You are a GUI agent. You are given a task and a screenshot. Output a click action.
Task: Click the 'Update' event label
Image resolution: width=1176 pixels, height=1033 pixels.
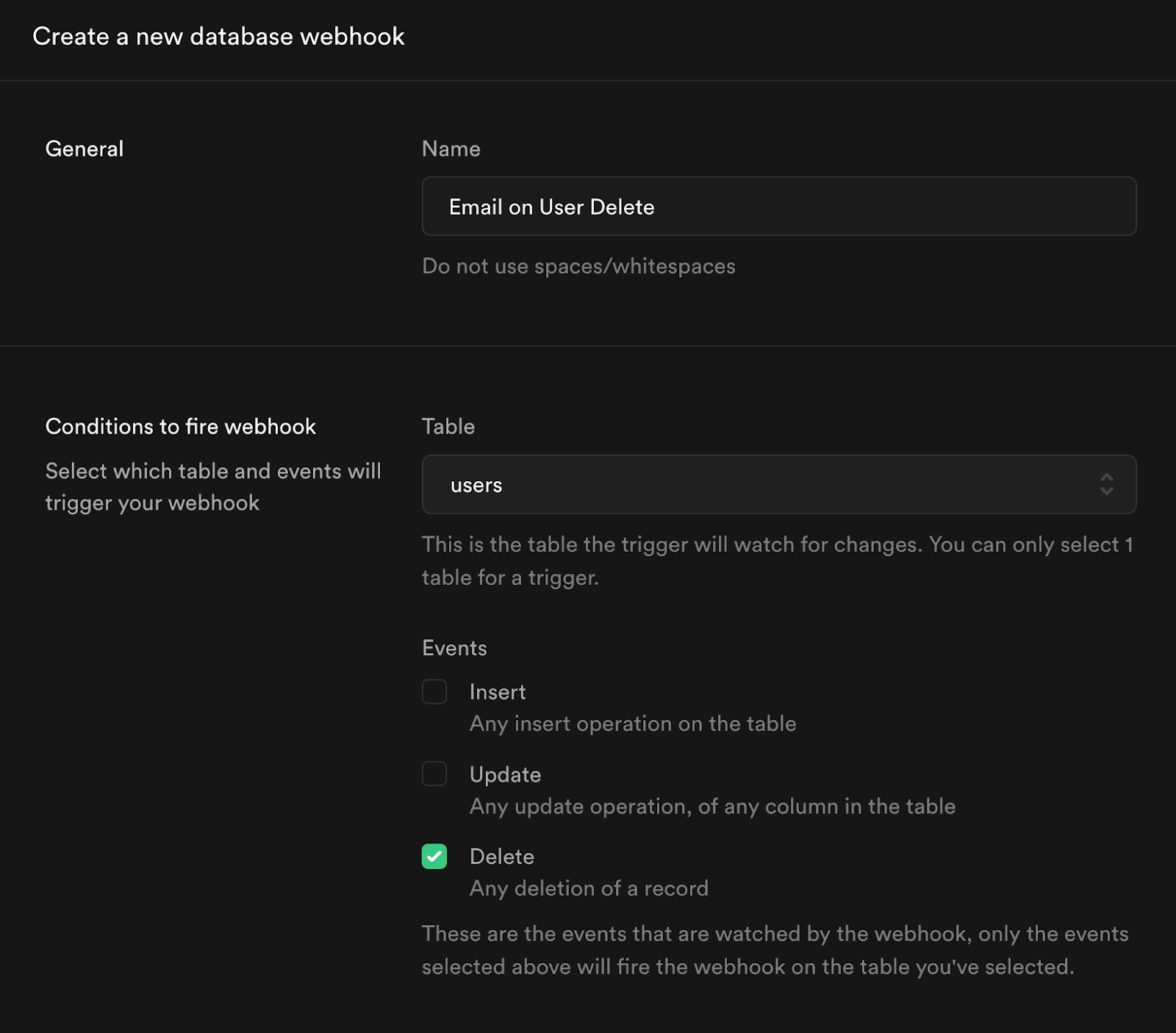(x=506, y=774)
